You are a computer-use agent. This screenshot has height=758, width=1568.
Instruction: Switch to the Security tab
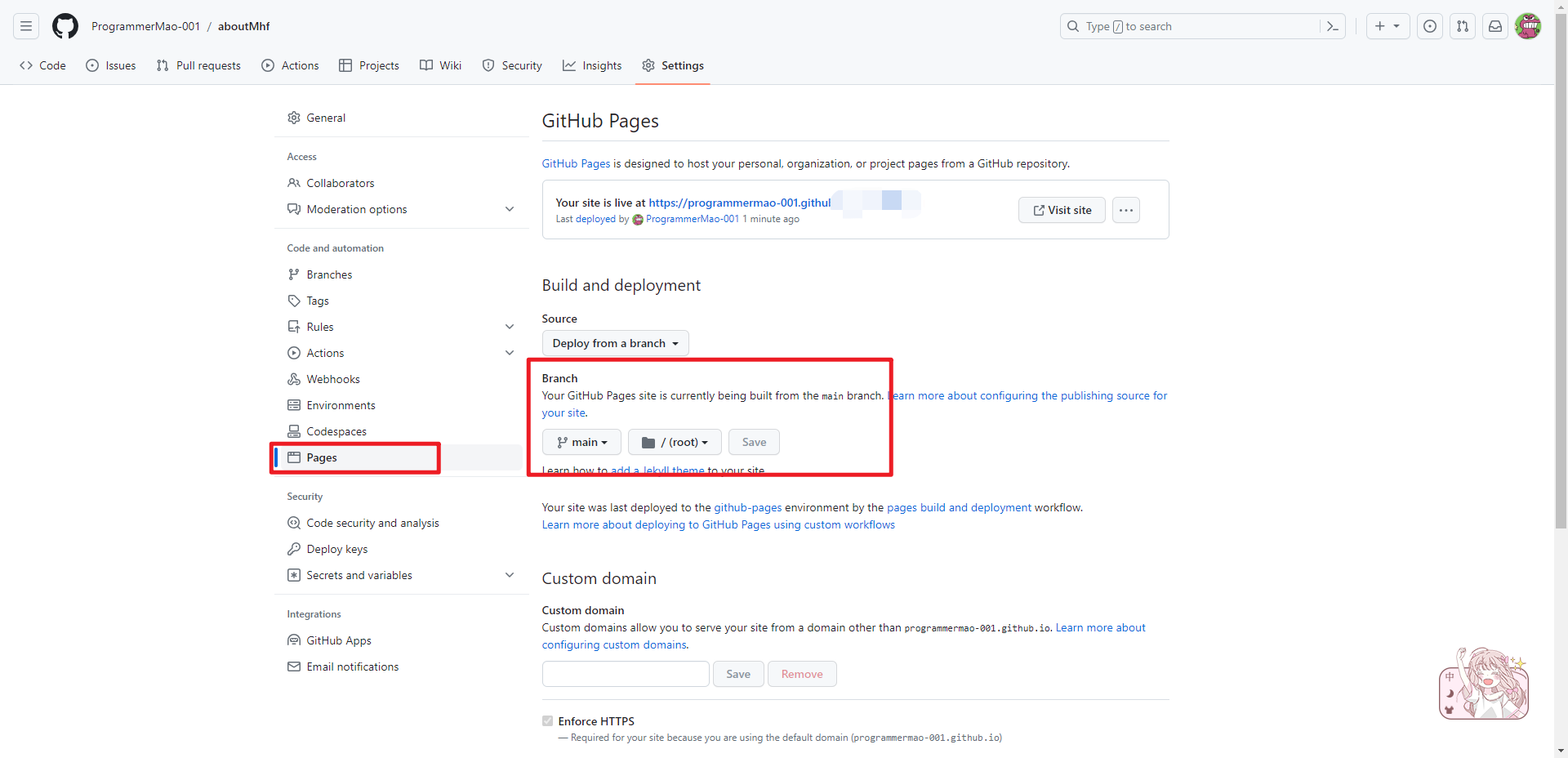pyautogui.click(x=511, y=65)
